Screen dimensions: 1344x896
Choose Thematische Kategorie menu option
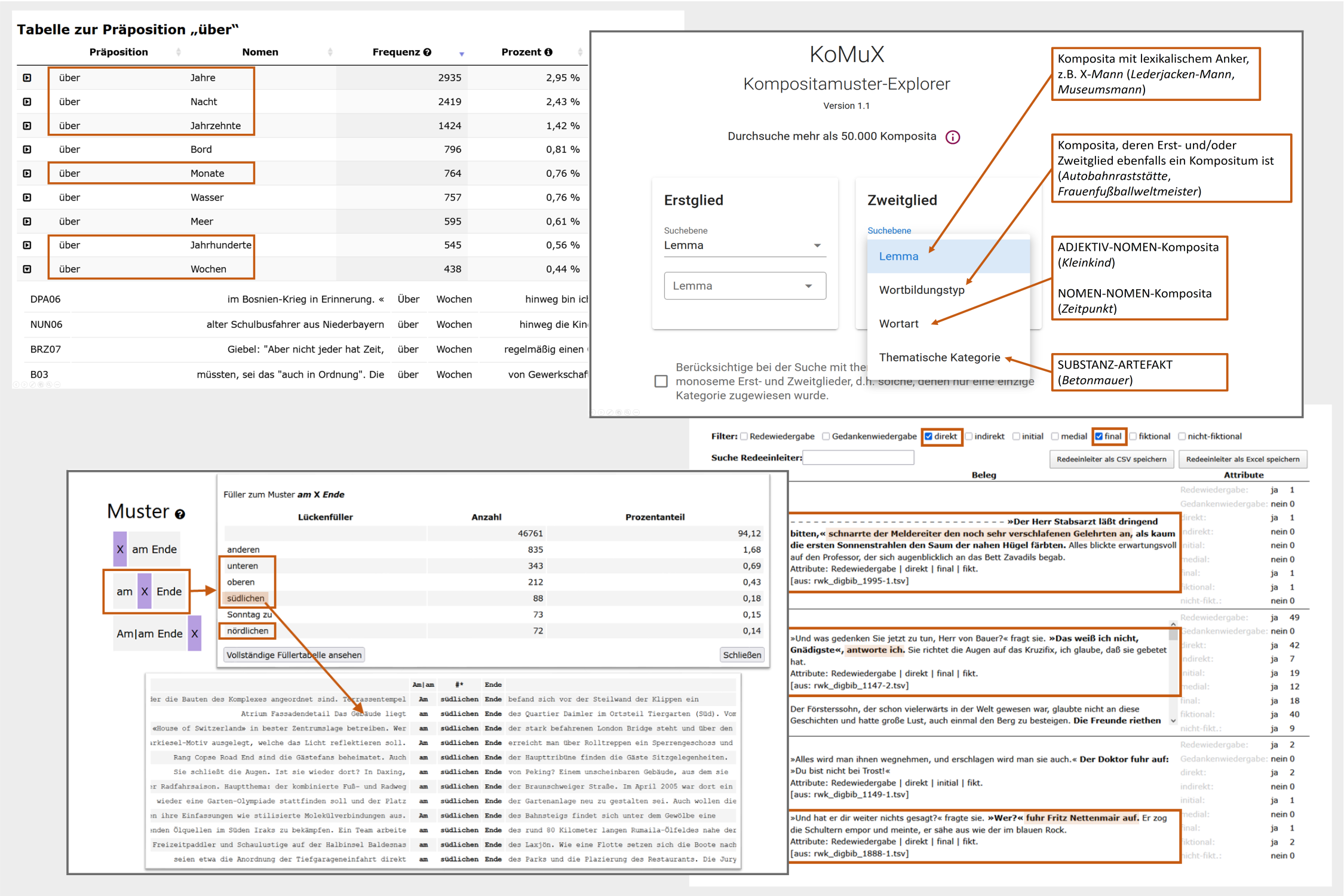(x=939, y=358)
